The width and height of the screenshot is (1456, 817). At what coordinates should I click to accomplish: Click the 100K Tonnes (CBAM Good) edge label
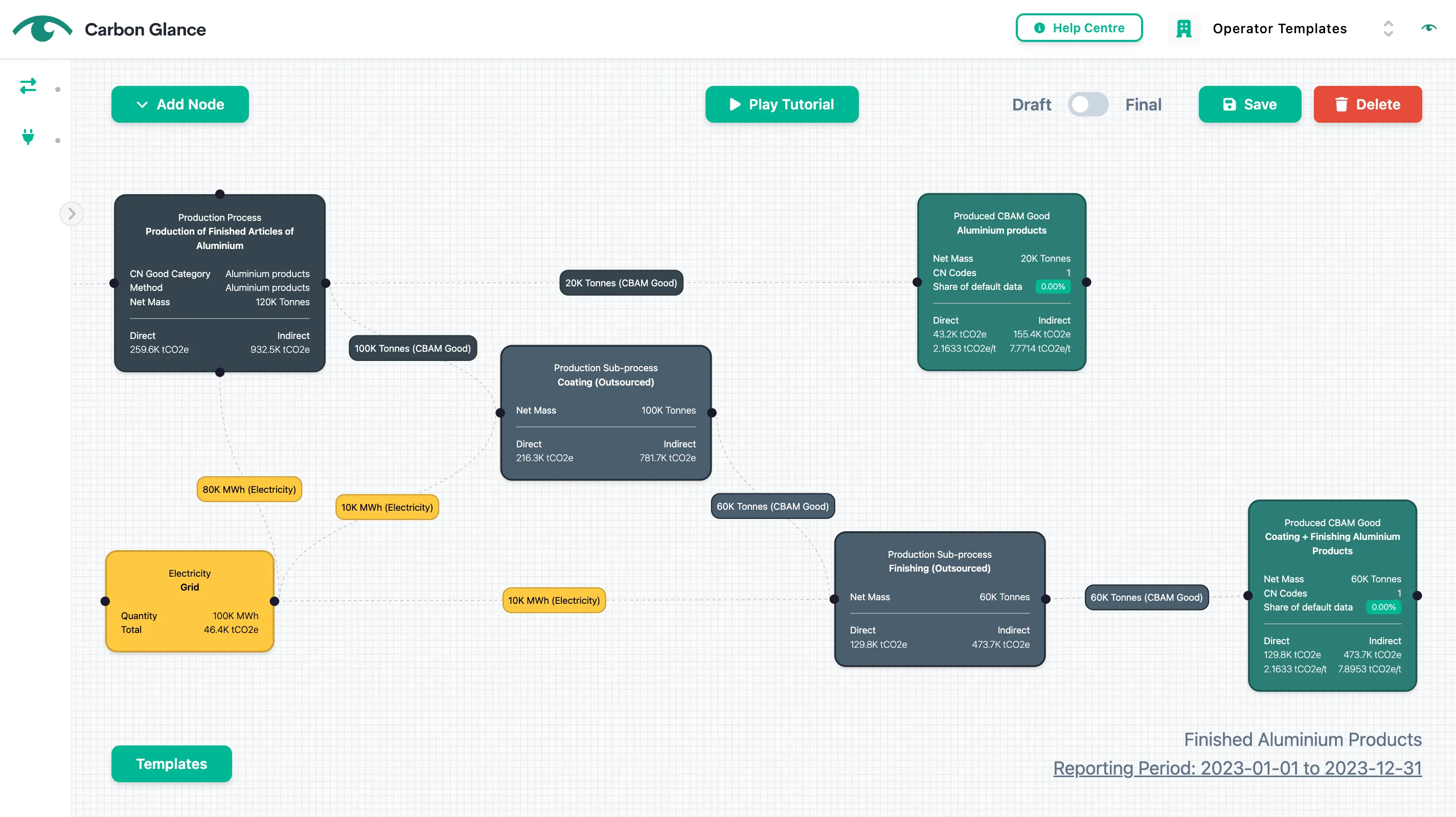coord(413,348)
